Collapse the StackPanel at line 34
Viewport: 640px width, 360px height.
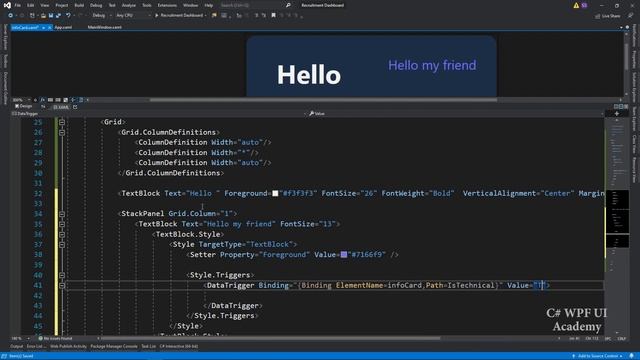(x=62, y=214)
